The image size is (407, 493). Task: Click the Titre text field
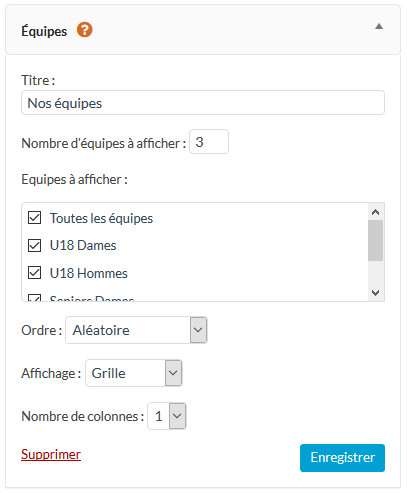tap(203, 103)
